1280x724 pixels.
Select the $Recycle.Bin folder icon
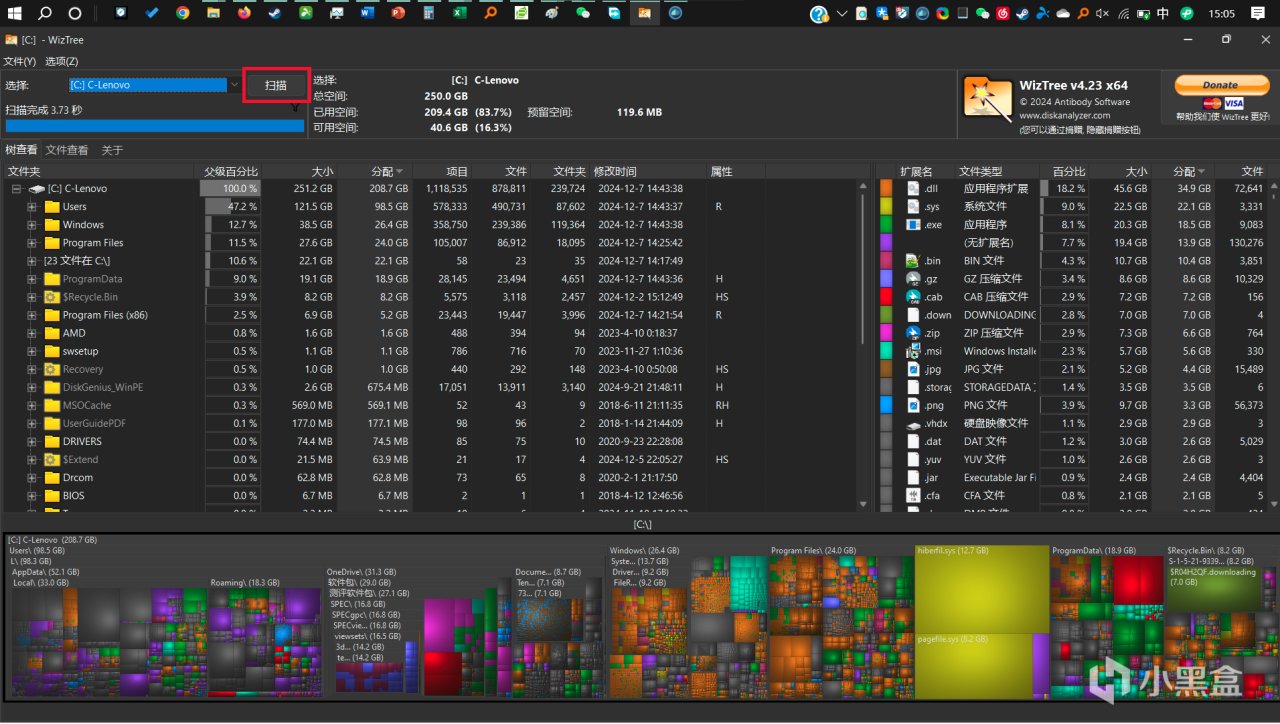52,297
